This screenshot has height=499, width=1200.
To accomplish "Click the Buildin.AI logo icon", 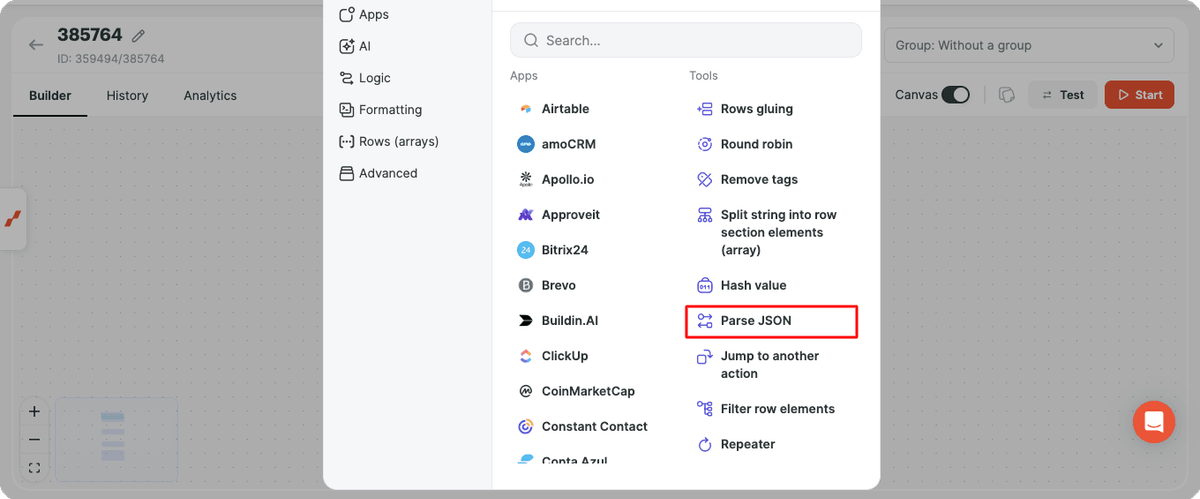I will click(526, 321).
